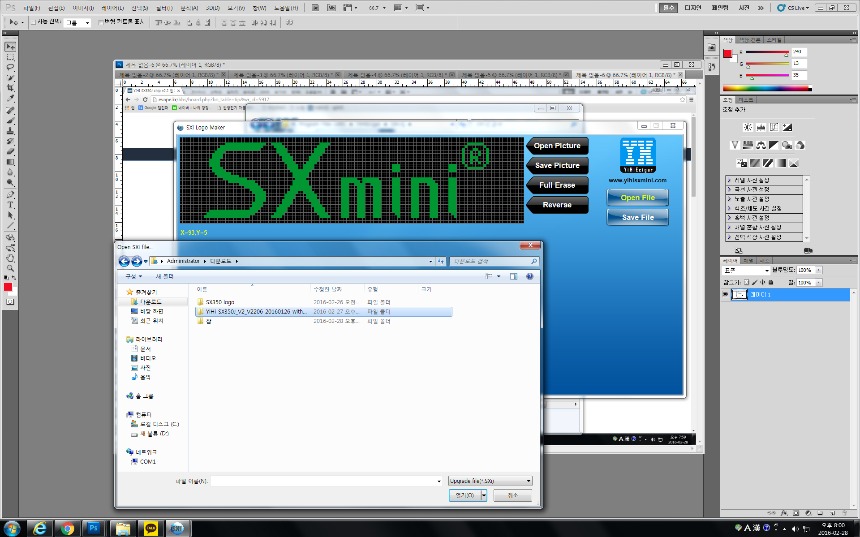Click Open Picture in SXi Logo Maker
The width and height of the screenshot is (860, 537).
(x=557, y=146)
